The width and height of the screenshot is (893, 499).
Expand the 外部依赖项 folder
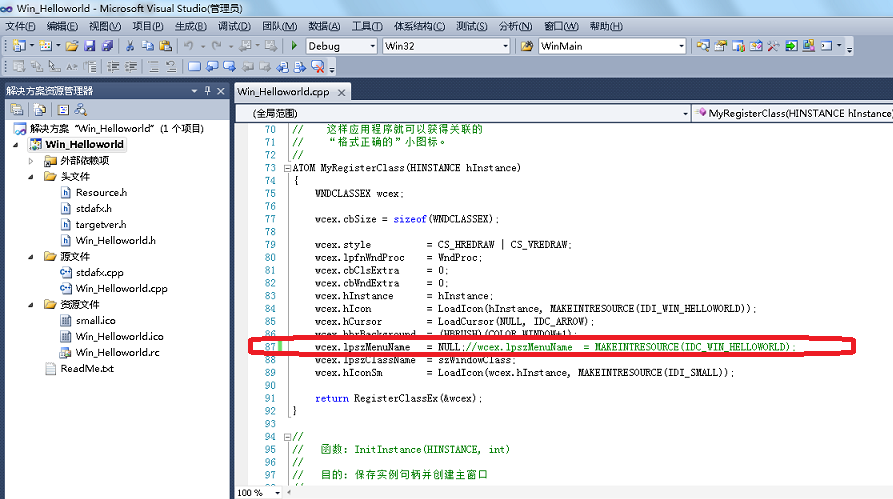[31, 161]
